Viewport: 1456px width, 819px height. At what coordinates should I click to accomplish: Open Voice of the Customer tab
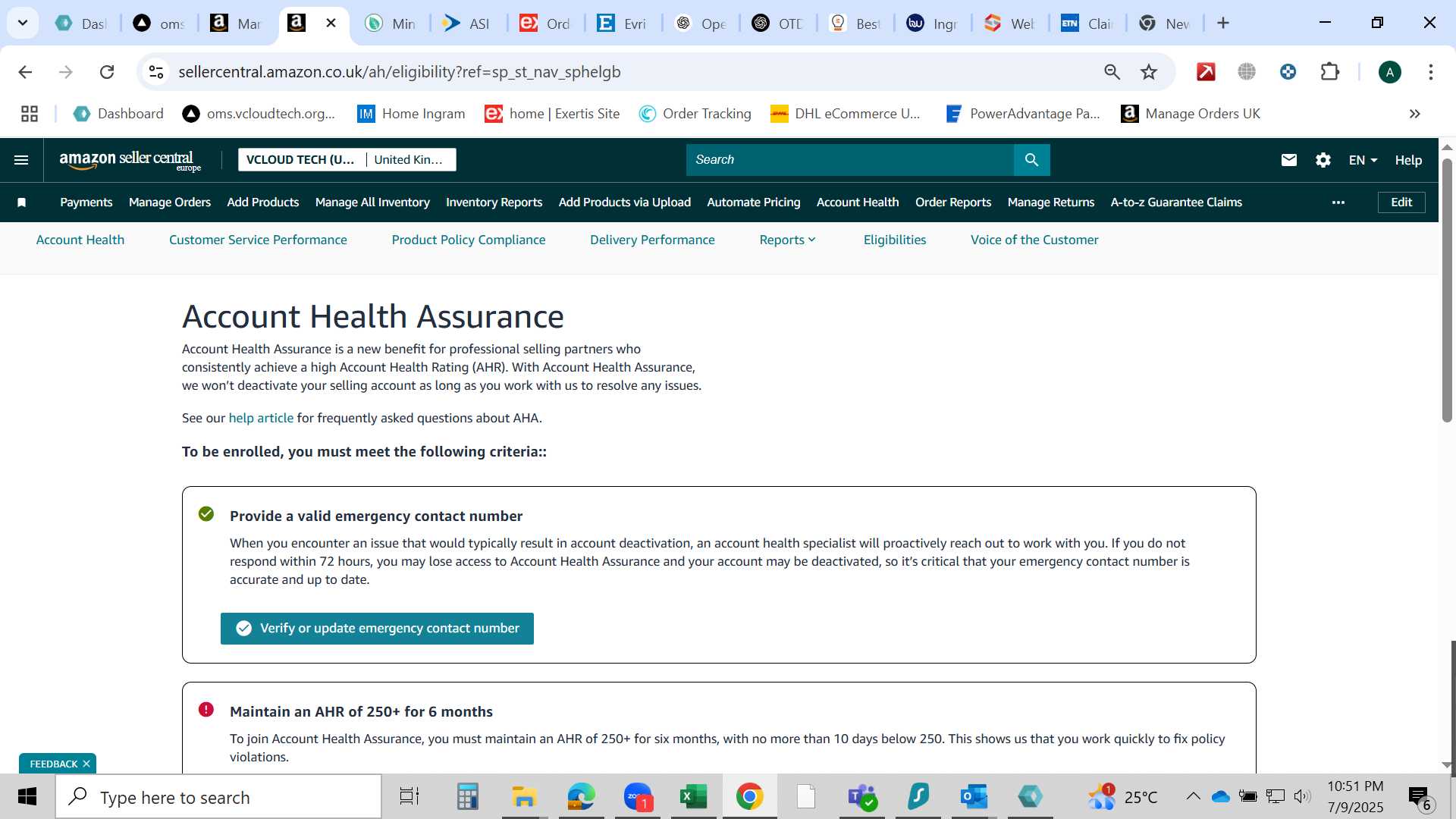[x=1034, y=240]
